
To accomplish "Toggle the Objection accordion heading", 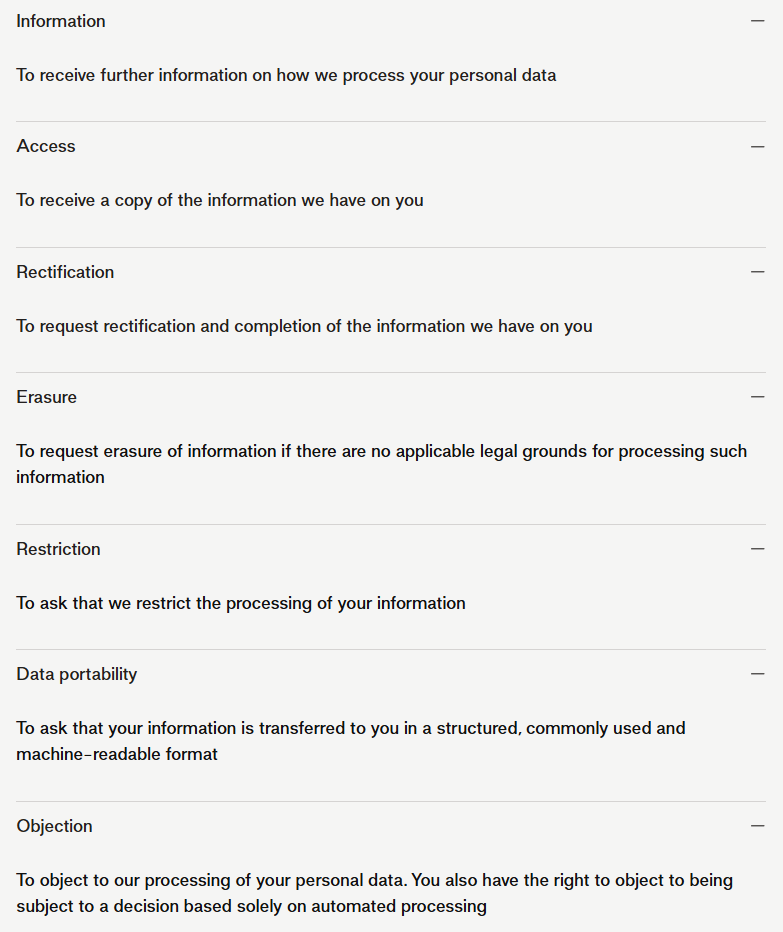I will pos(54,826).
